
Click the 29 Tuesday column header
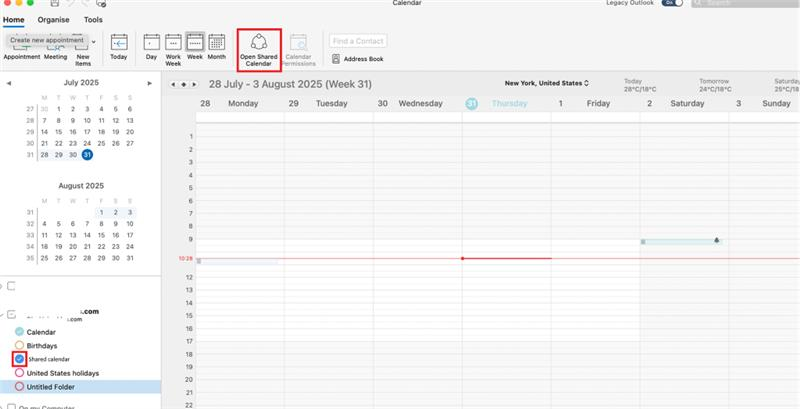click(329, 104)
